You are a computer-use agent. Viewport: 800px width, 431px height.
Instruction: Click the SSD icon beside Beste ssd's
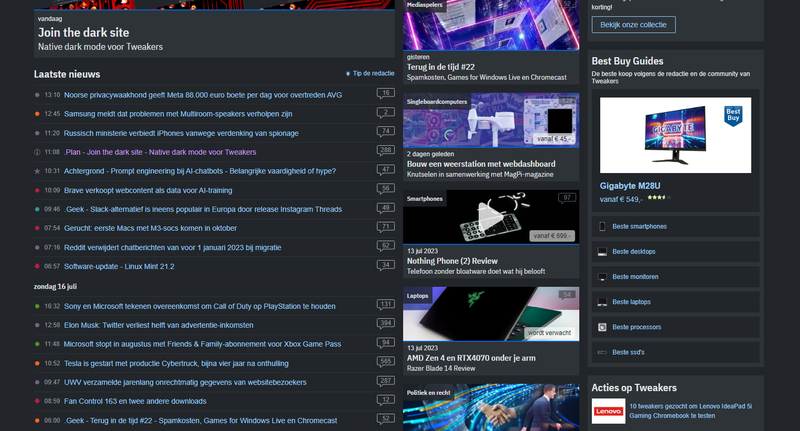point(602,352)
